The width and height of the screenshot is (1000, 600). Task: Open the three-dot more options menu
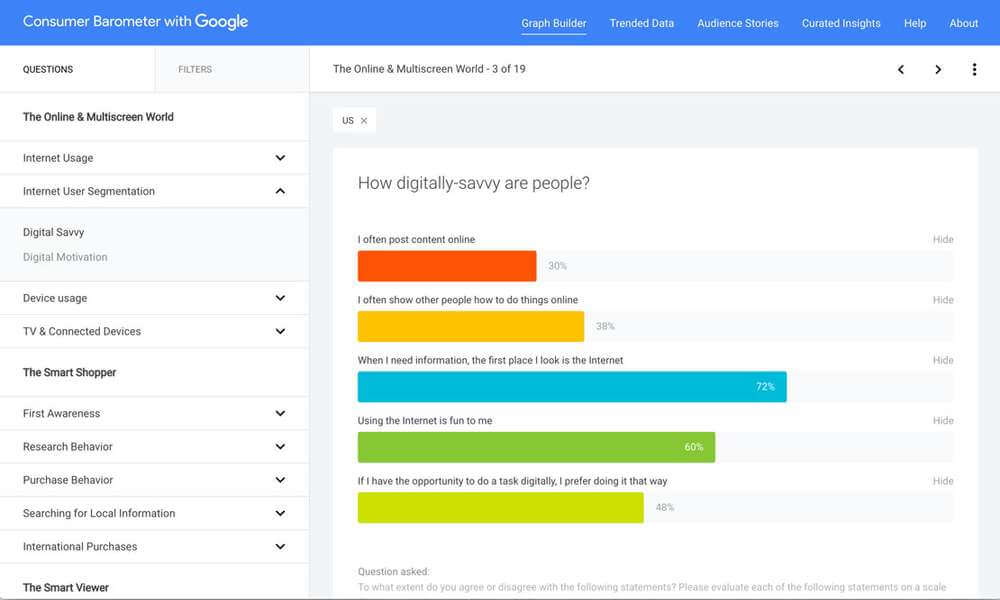[x=974, y=70]
